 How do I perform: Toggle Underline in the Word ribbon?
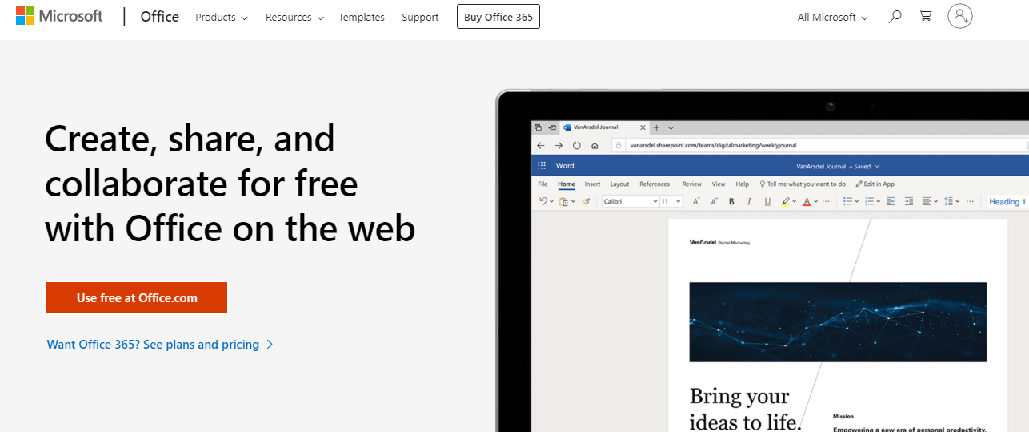[x=767, y=202]
